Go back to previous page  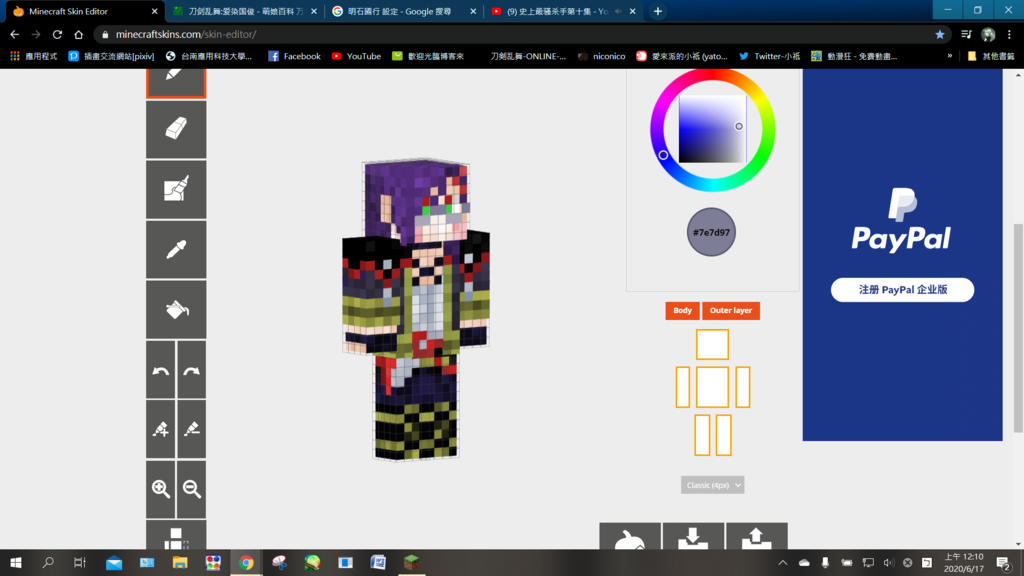[14, 35]
